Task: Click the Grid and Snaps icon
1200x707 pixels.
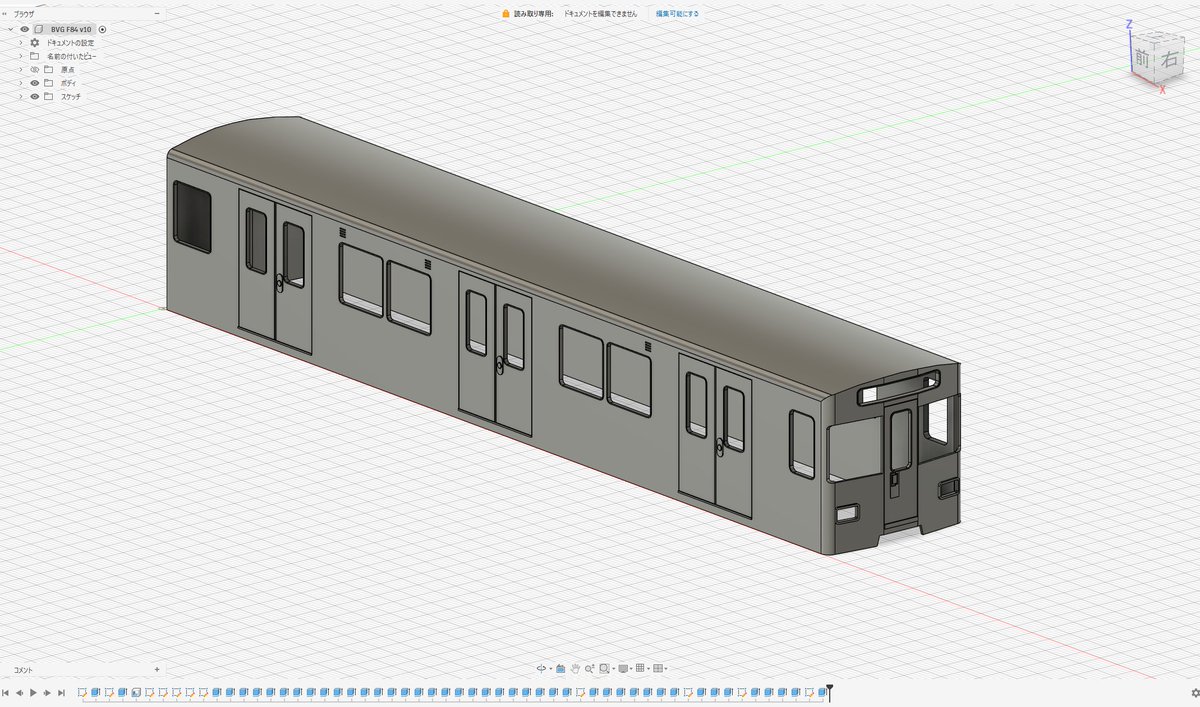Action: click(640, 668)
